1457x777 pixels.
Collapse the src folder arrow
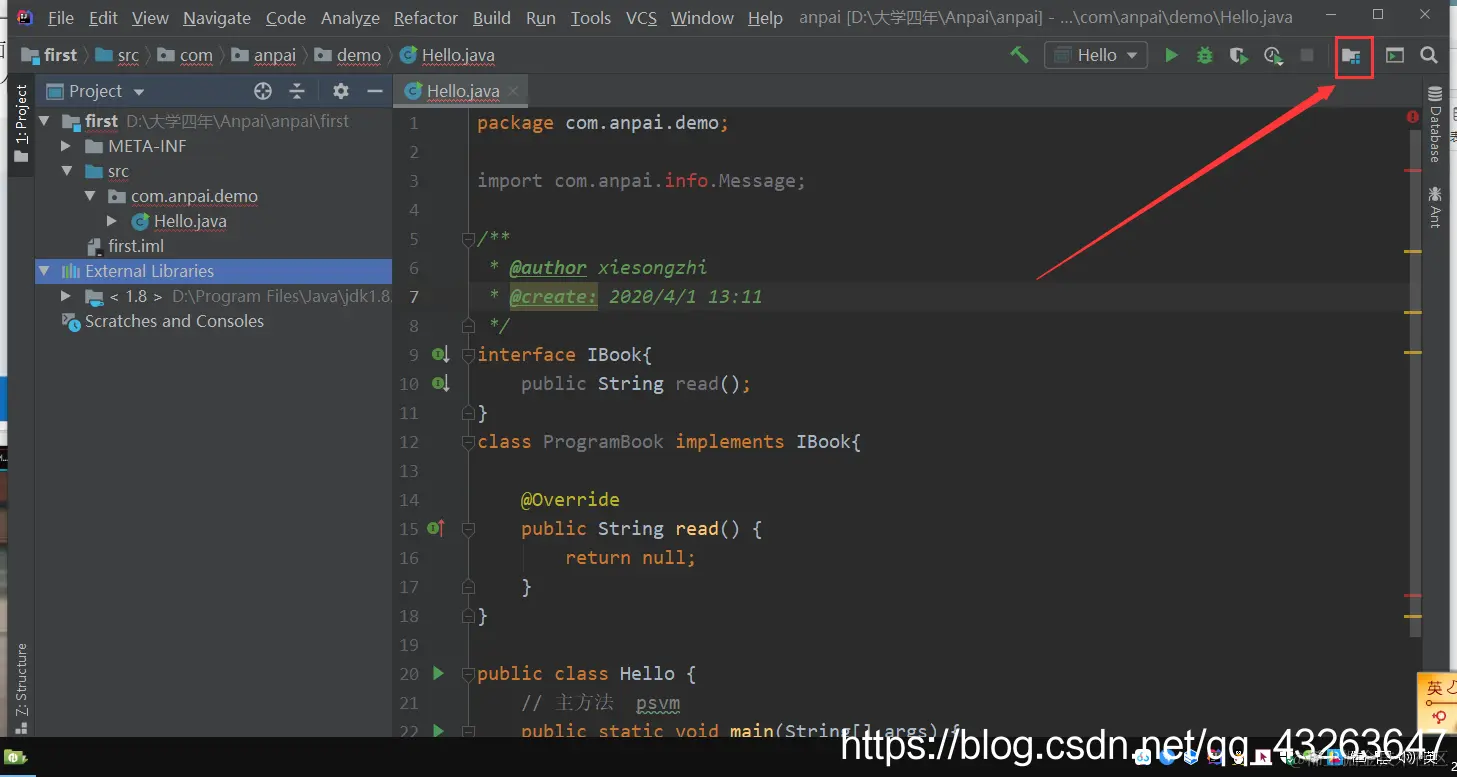66,171
